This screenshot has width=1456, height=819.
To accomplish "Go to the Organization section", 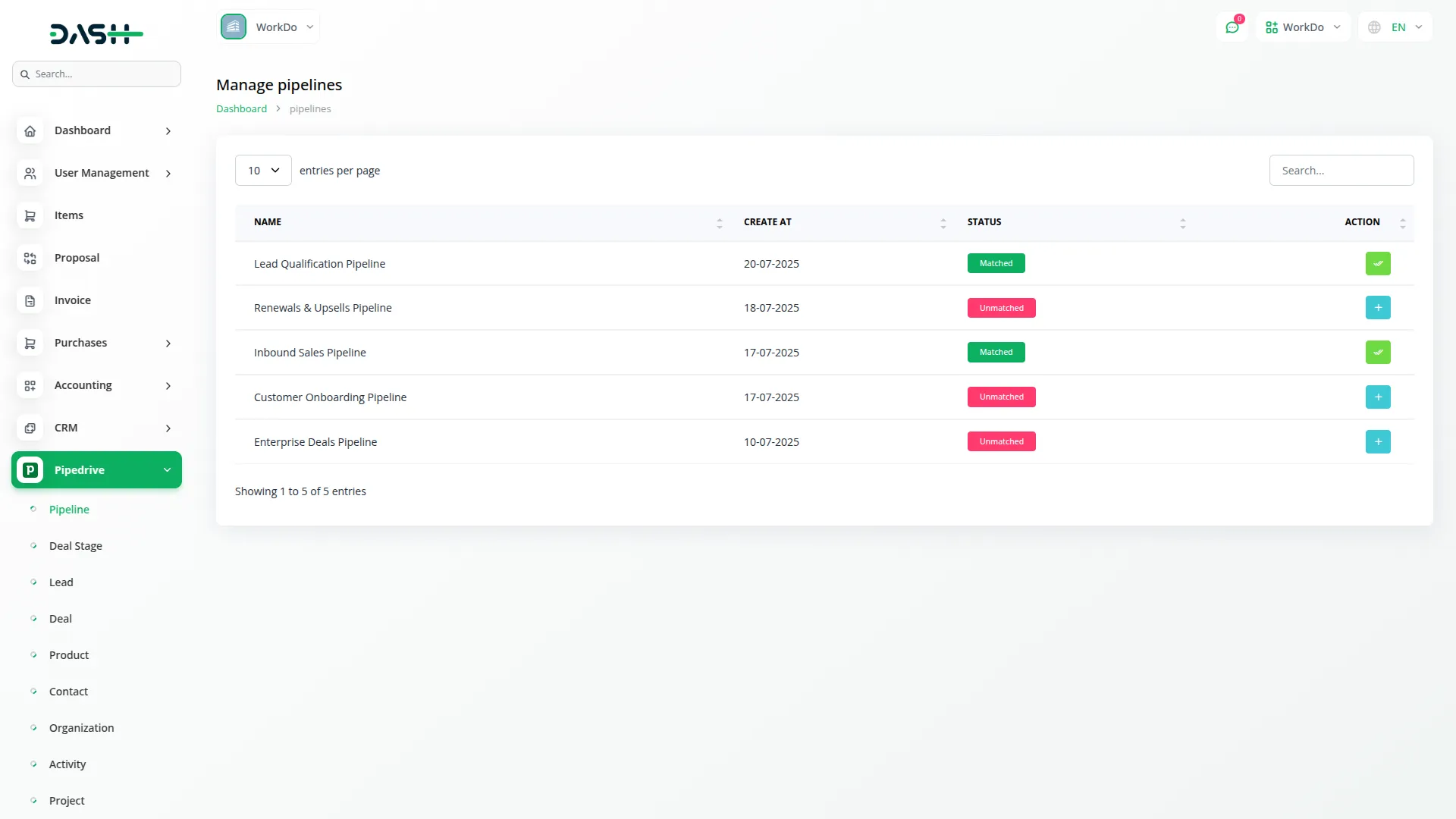I will (x=81, y=727).
